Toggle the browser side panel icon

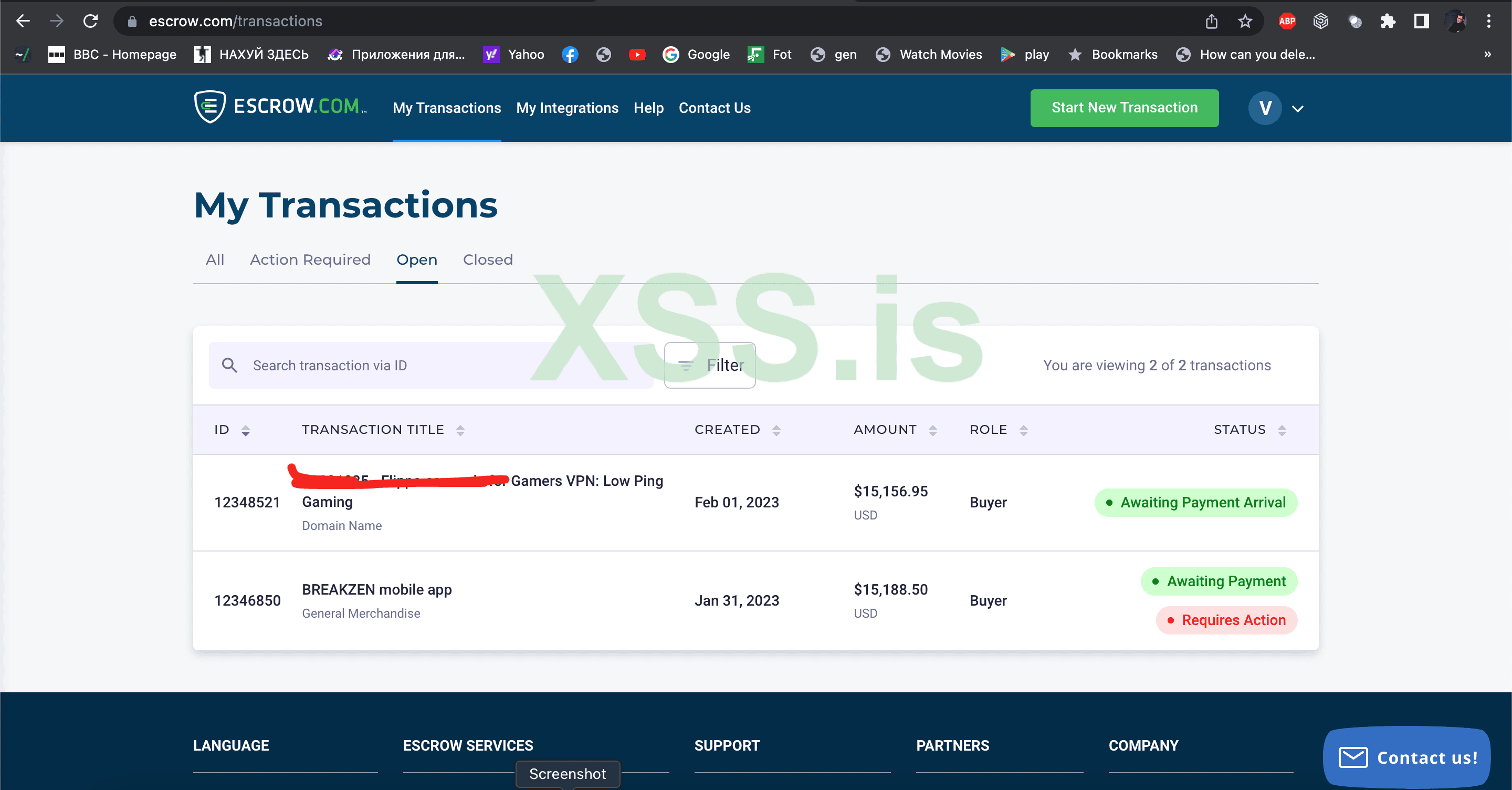pyautogui.click(x=1421, y=21)
